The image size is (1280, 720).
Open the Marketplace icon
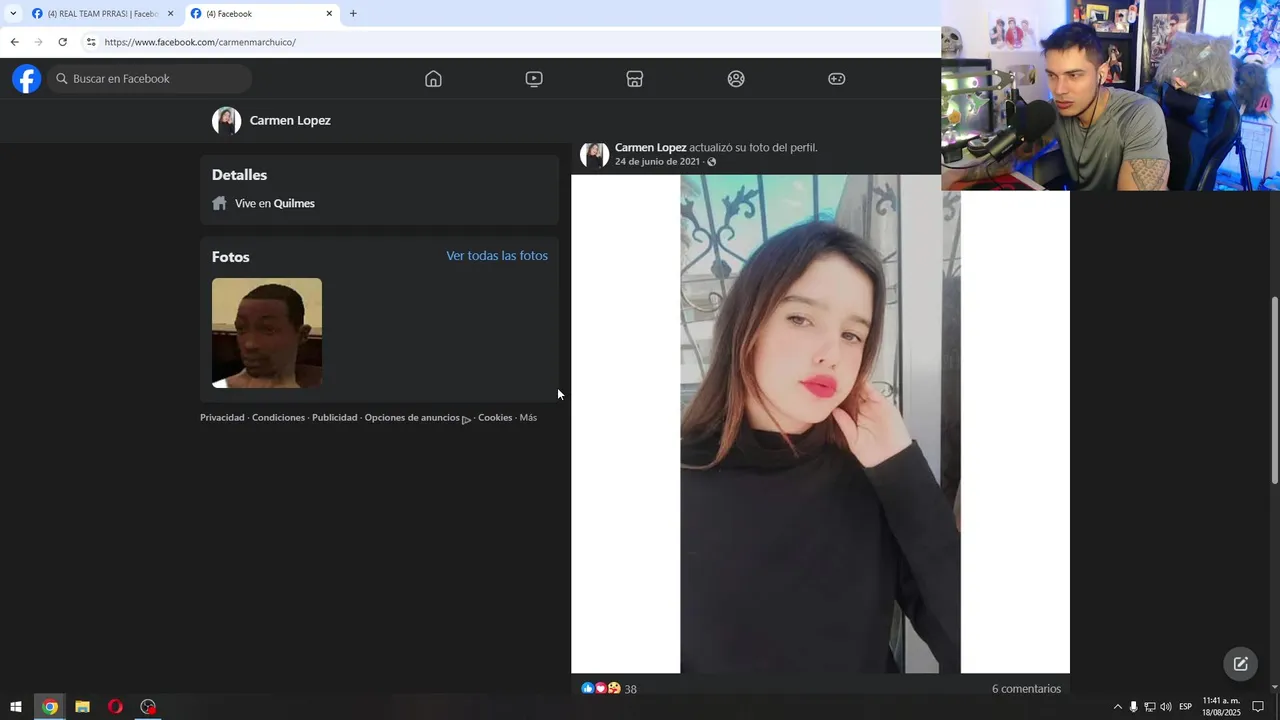(x=635, y=79)
